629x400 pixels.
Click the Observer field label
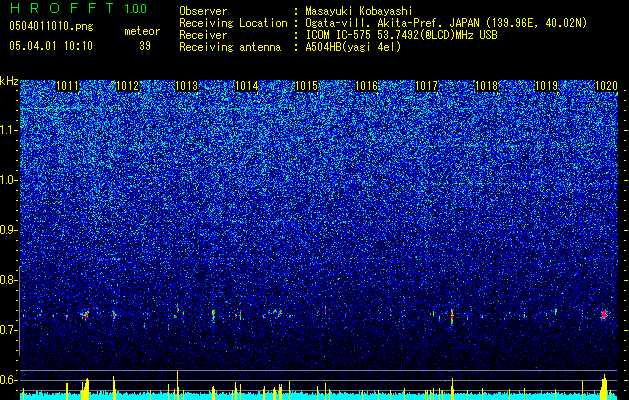pyautogui.click(x=203, y=11)
